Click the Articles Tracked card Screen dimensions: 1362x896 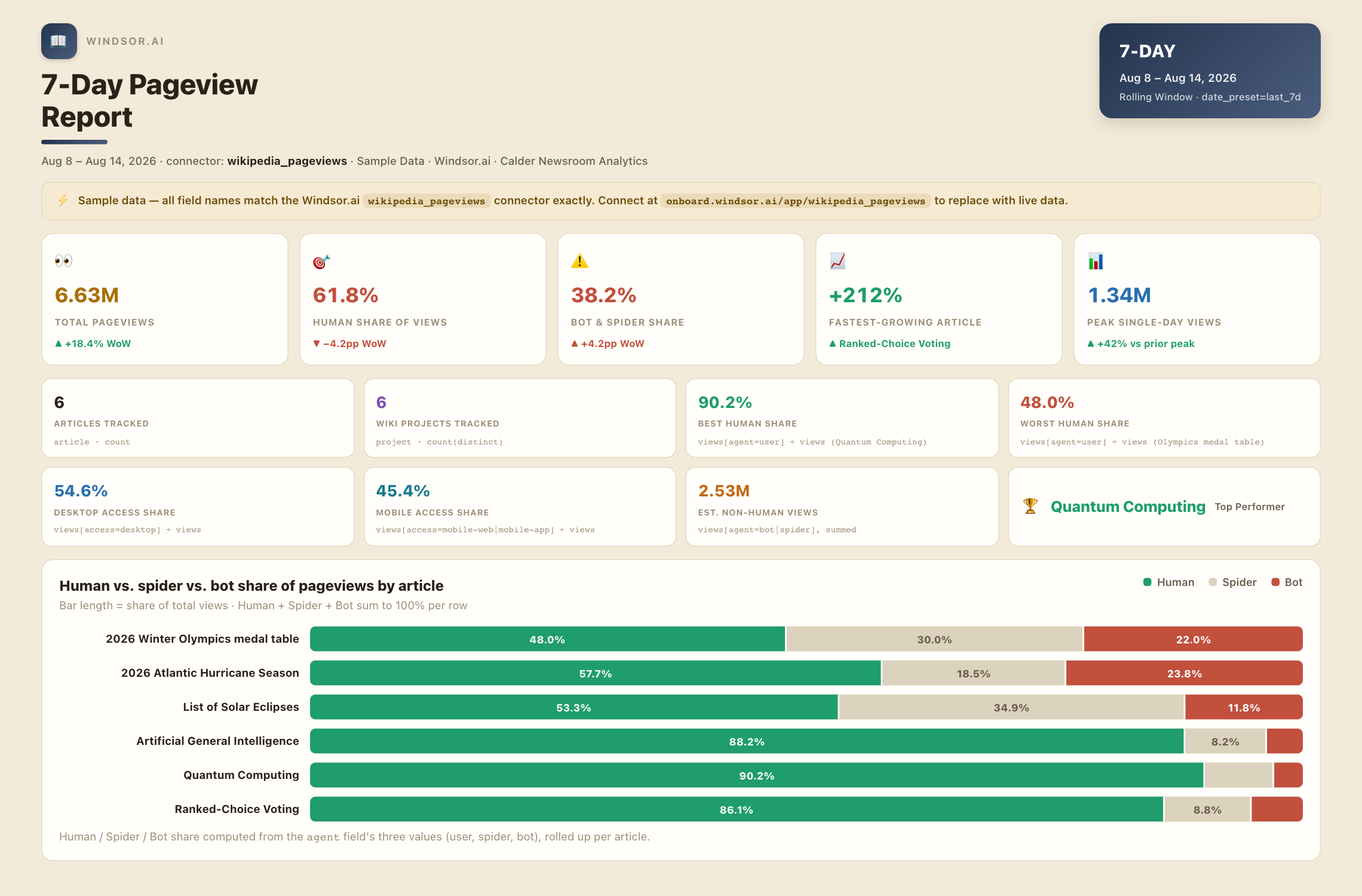coord(198,418)
